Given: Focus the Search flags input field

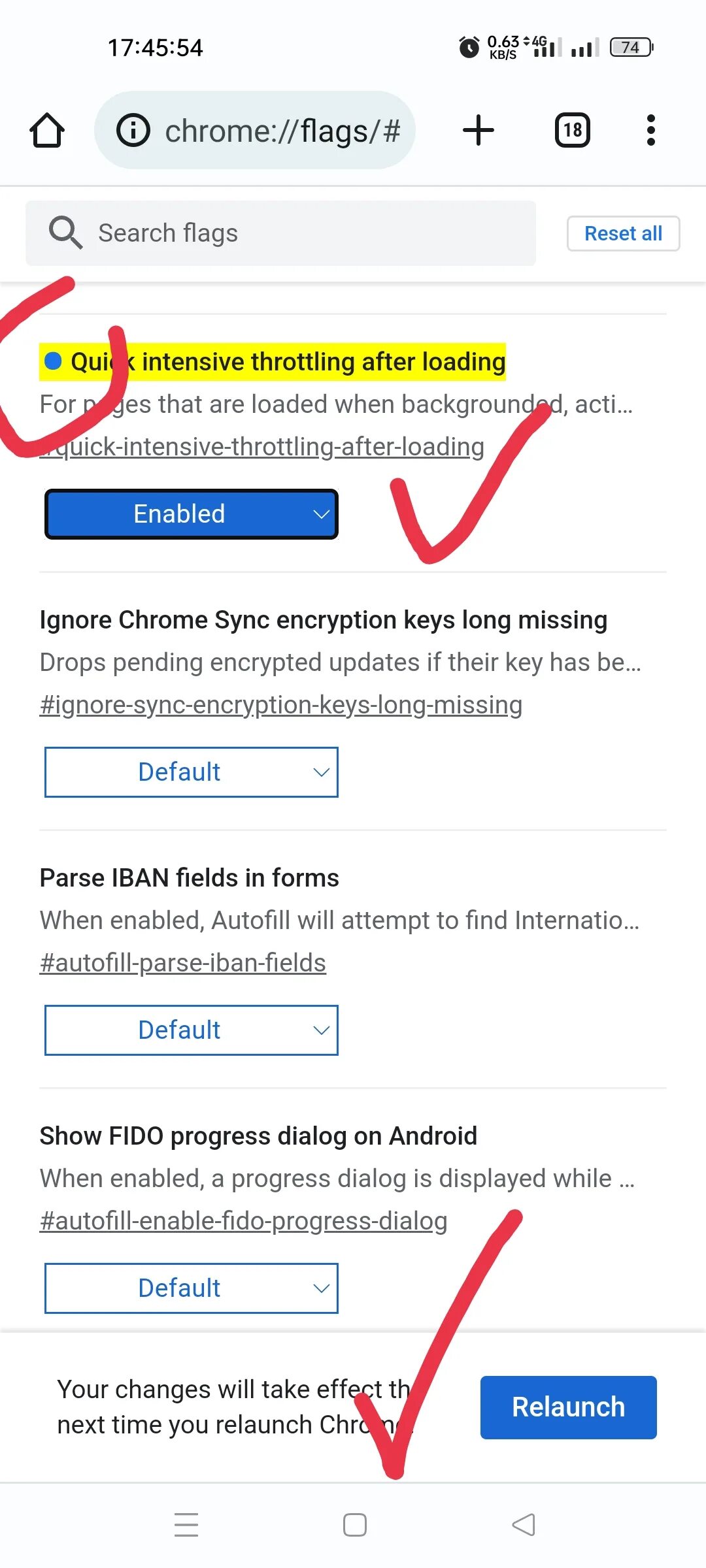Looking at the screenshot, I should point(280,233).
